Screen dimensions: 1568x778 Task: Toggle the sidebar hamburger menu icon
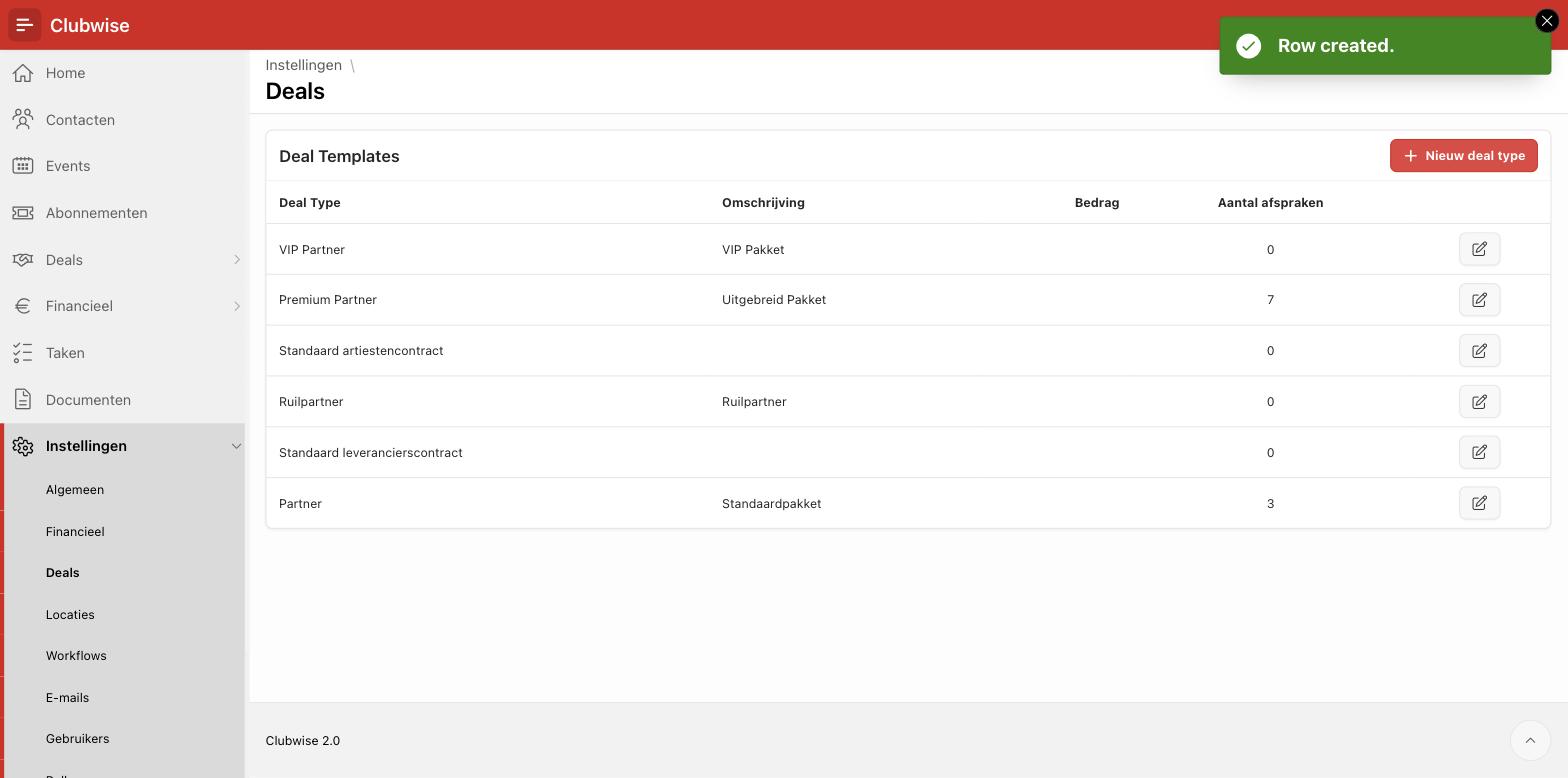(x=25, y=25)
